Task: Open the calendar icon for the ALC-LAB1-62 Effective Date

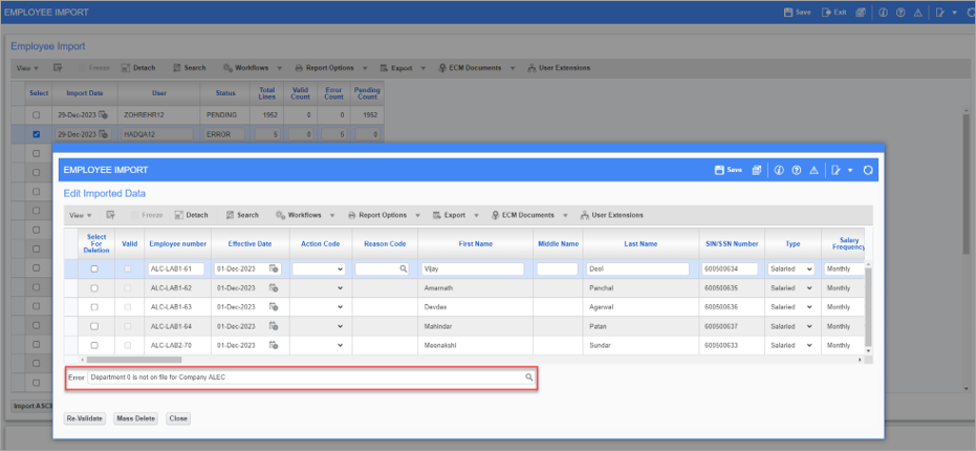Action: point(273,288)
